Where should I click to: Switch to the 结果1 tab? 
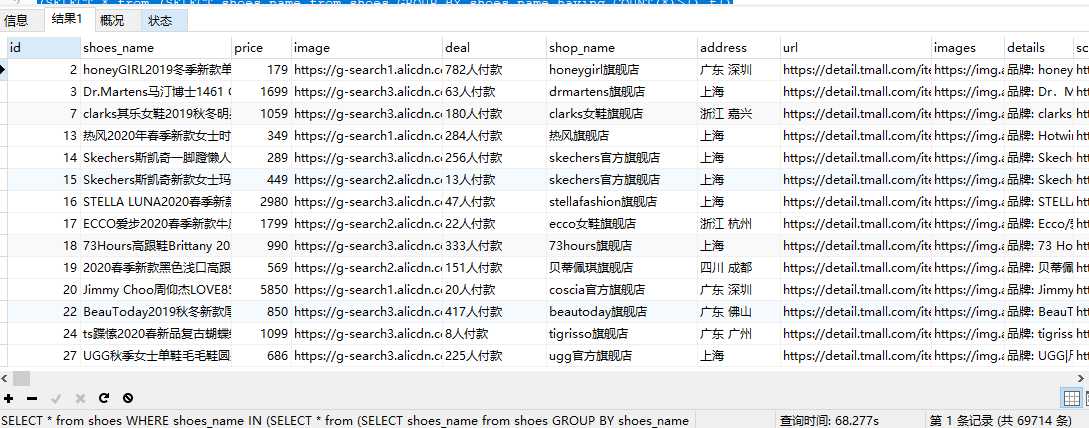click(x=66, y=19)
